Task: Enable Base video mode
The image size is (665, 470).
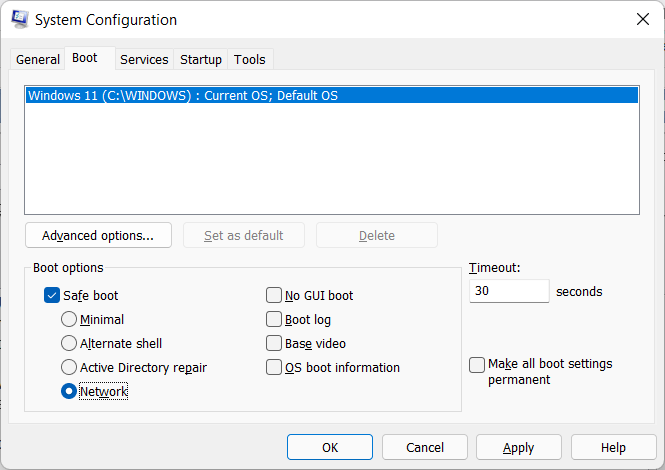Action: point(274,344)
